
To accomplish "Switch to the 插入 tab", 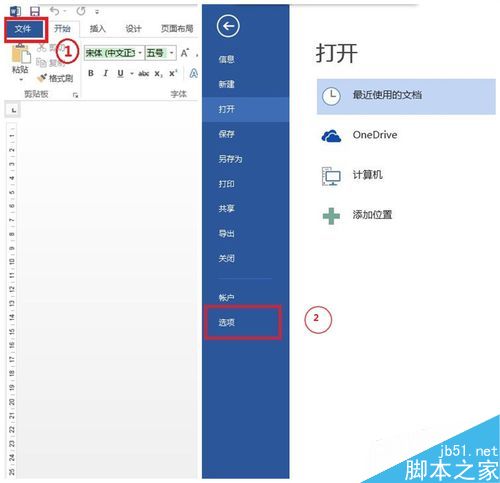I will pyautogui.click(x=98, y=29).
